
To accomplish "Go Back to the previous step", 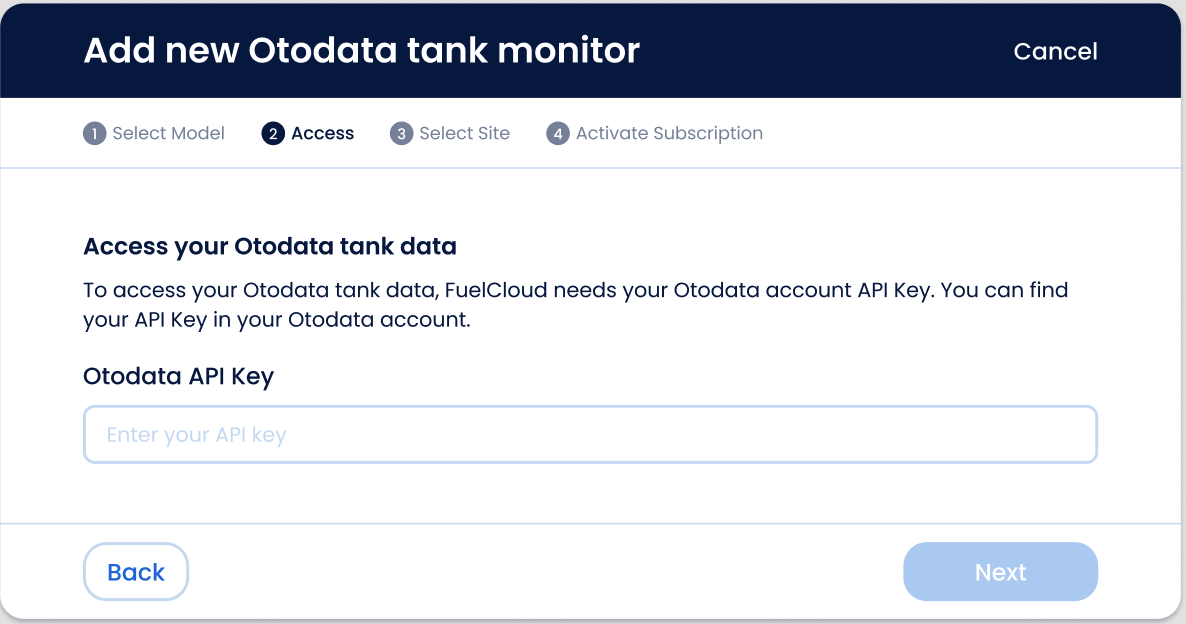I will tap(136, 572).
